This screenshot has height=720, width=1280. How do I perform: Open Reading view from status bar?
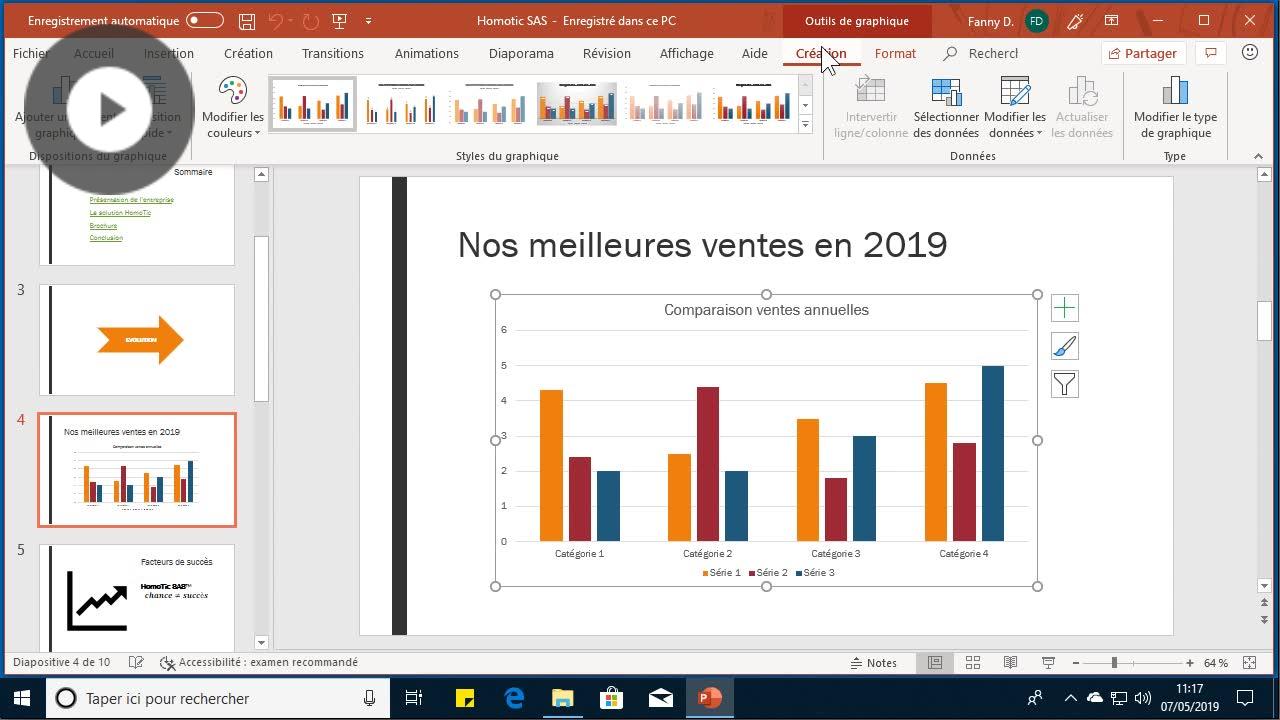pyautogui.click(x=1010, y=663)
